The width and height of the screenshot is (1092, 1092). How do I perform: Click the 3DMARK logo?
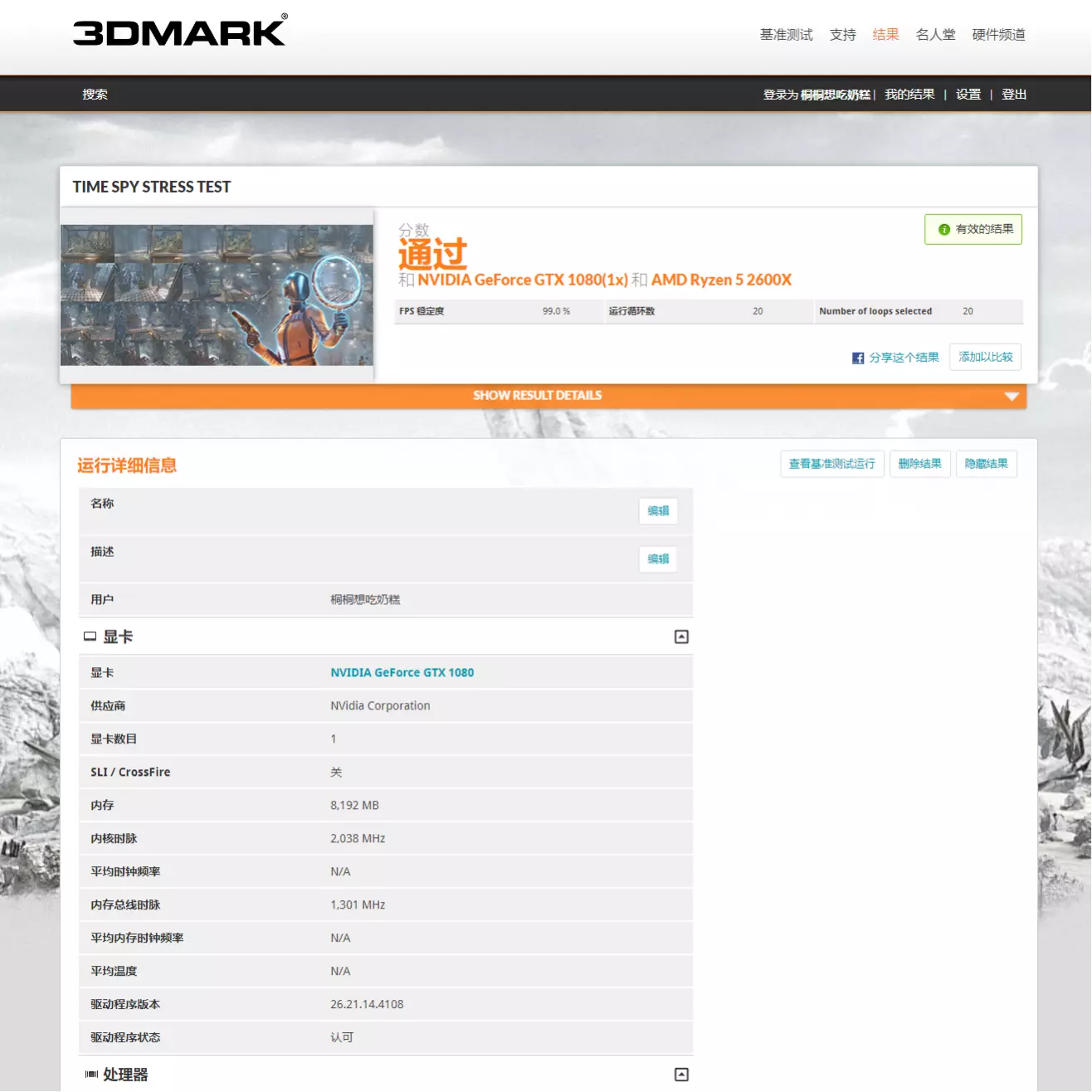coord(180,30)
